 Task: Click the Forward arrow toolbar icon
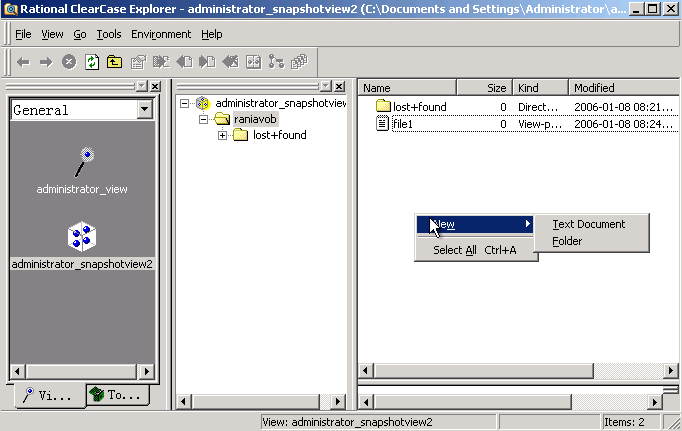pos(46,62)
